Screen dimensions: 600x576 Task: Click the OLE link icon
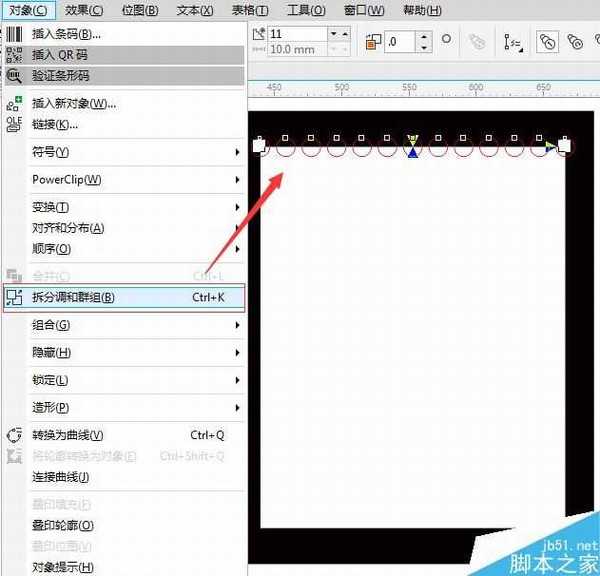(x=14, y=124)
